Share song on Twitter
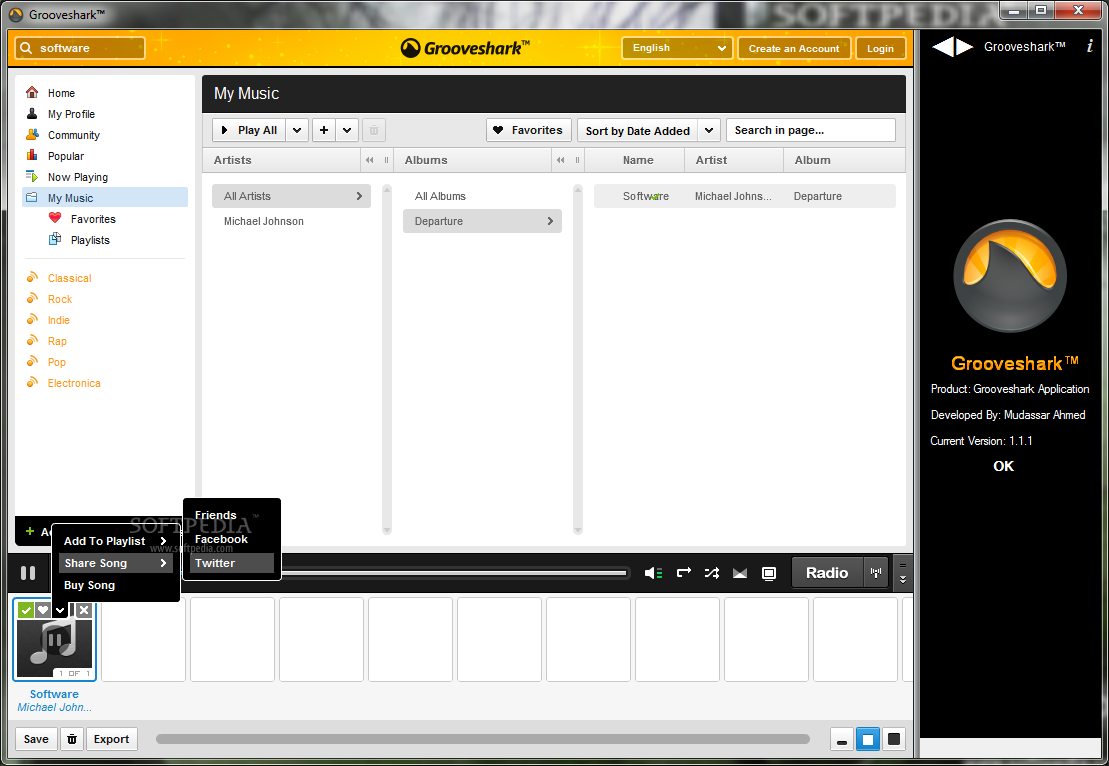This screenshot has width=1109, height=766. 231,563
